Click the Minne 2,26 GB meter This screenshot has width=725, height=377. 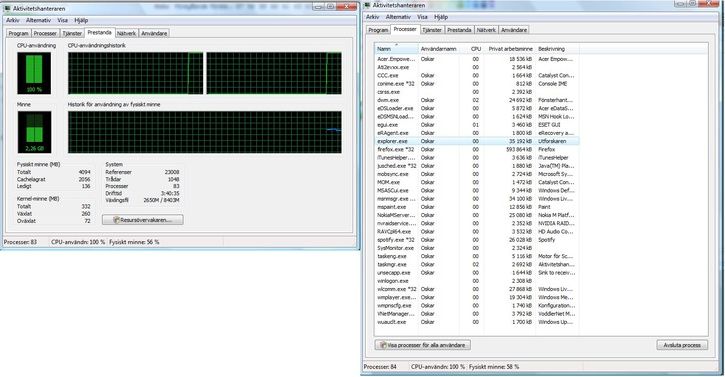[x=34, y=132]
